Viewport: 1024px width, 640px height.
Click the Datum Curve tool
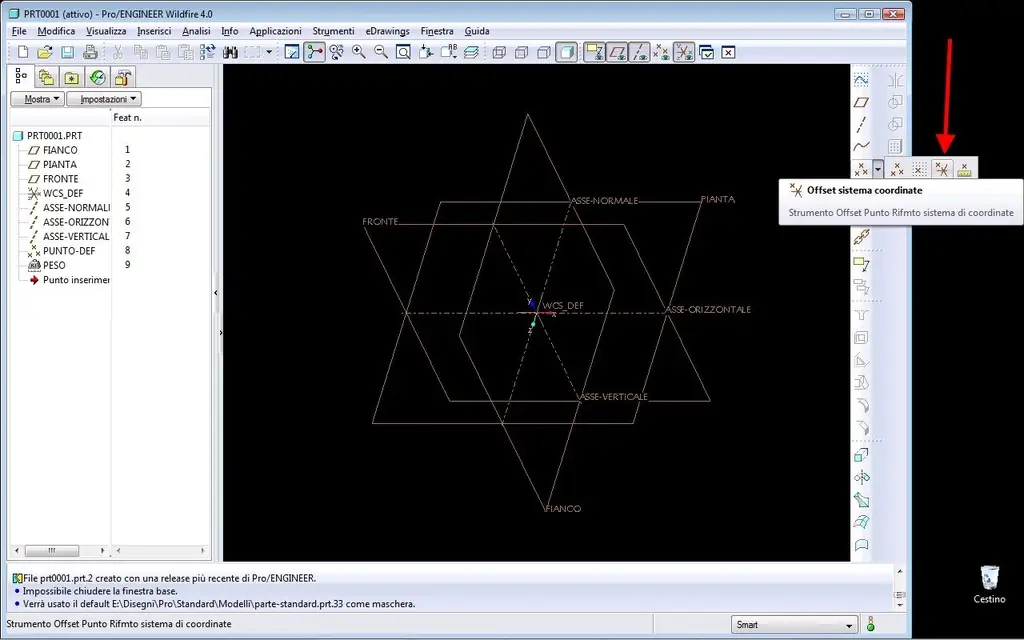pyautogui.click(x=861, y=146)
